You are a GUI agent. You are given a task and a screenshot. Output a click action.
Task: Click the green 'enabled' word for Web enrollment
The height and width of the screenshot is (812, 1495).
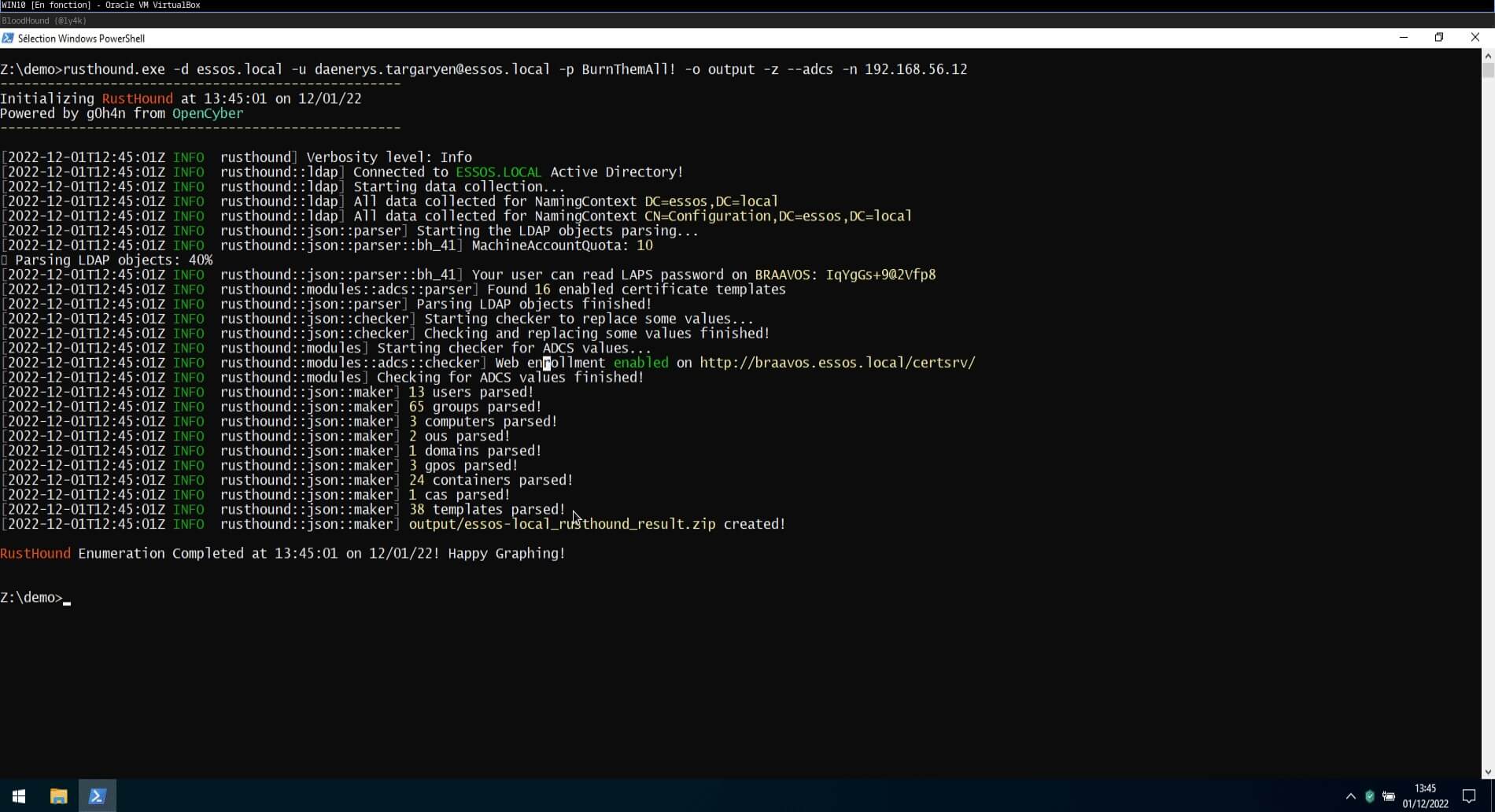[x=640, y=363]
